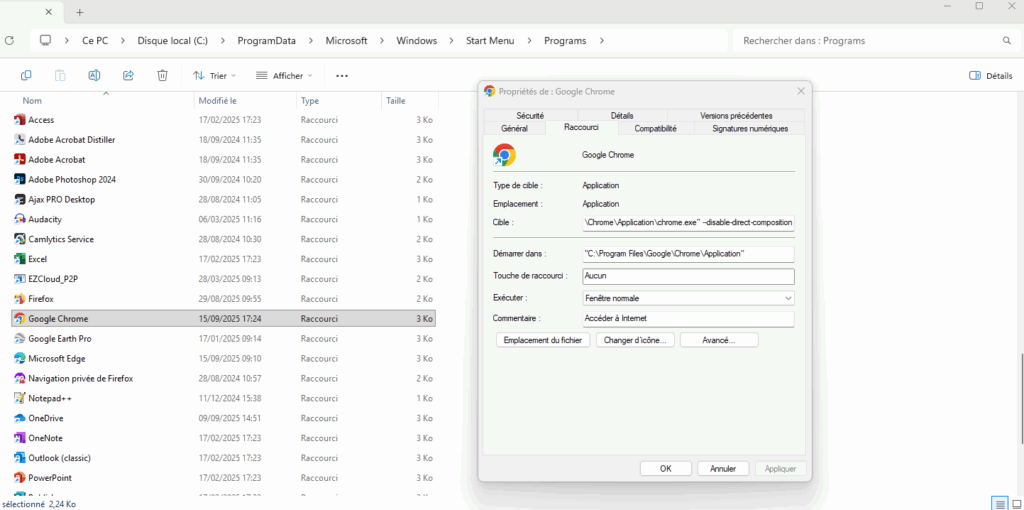Switch to the Général tab
The height and width of the screenshot is (510, 1024).
coord(515,129)
